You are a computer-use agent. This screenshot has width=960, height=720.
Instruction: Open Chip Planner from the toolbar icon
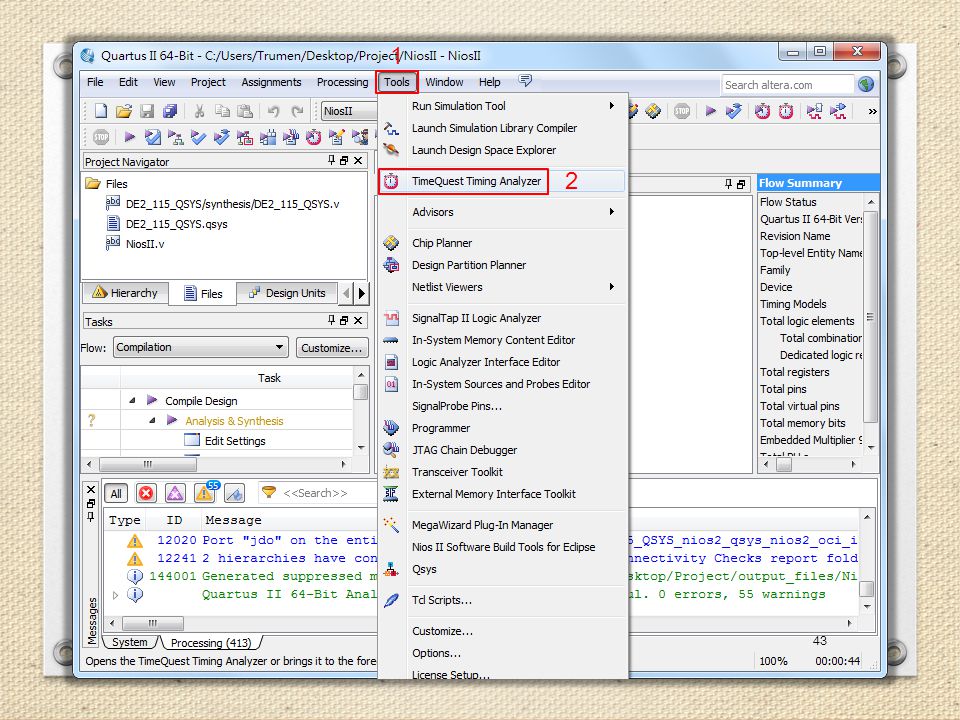(x=653, y=111)
